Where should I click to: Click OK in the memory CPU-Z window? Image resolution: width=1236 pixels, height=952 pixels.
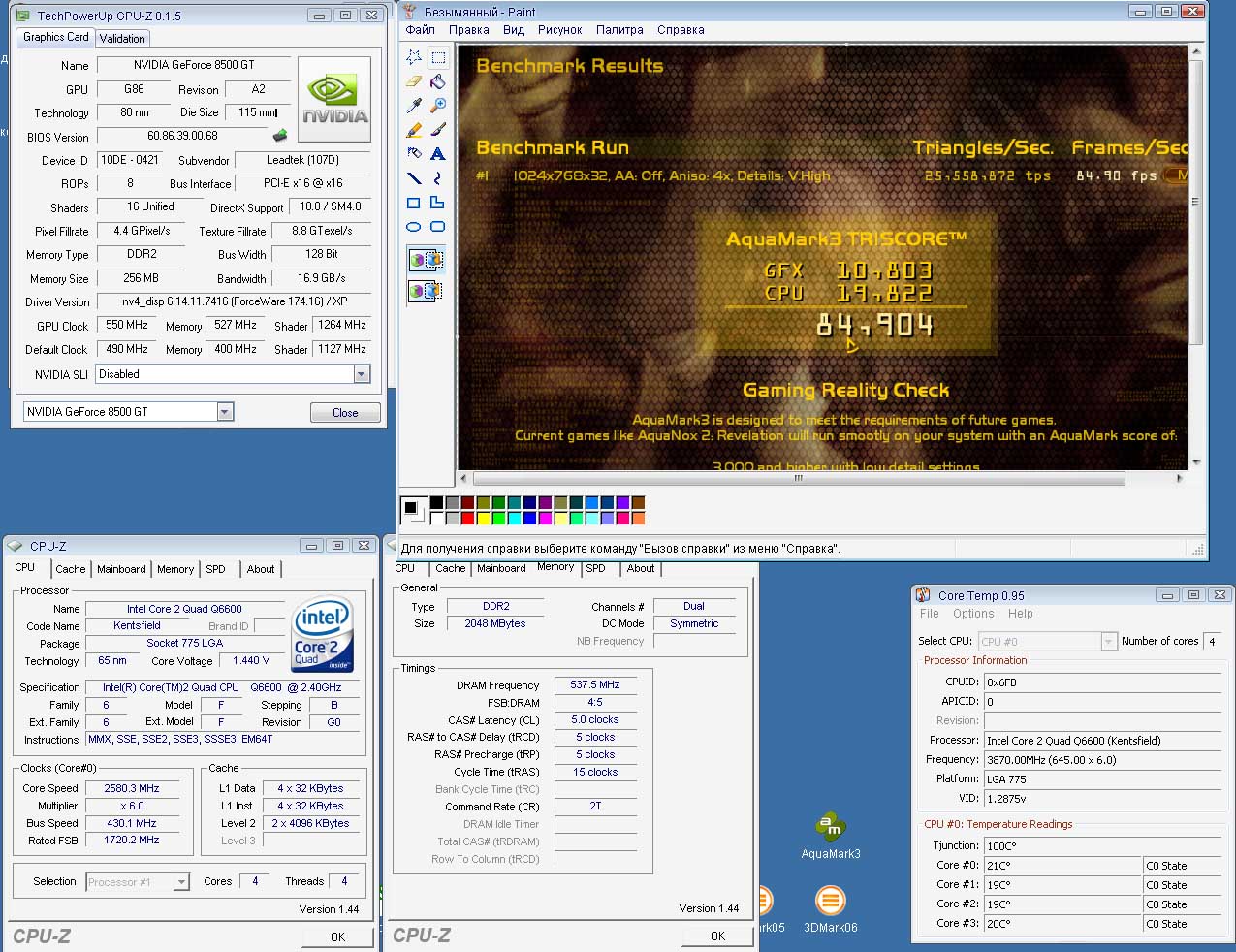click(x=717, y=936)
